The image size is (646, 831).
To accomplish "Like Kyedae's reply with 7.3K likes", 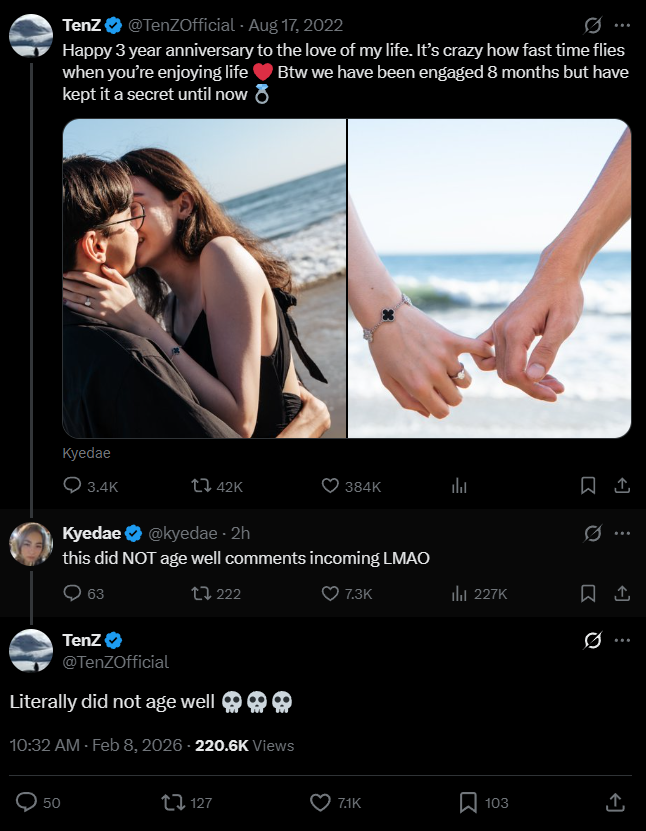I will pyautogui.click(x=331, y=593).
